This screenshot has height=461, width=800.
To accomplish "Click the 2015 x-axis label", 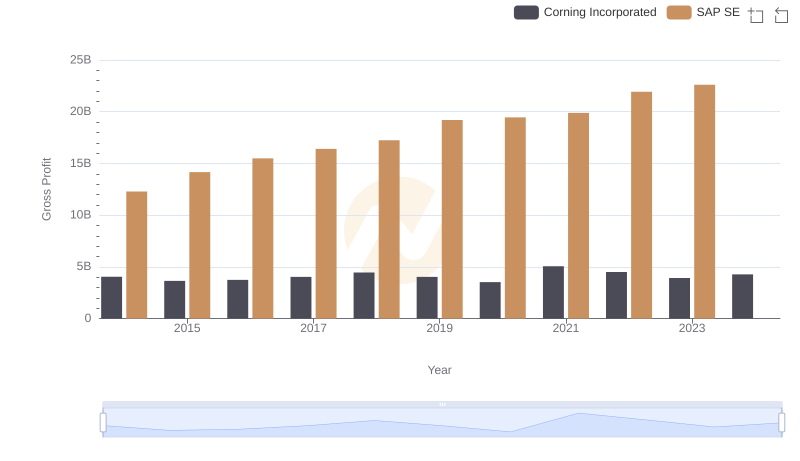I will [x=187, y=328].
